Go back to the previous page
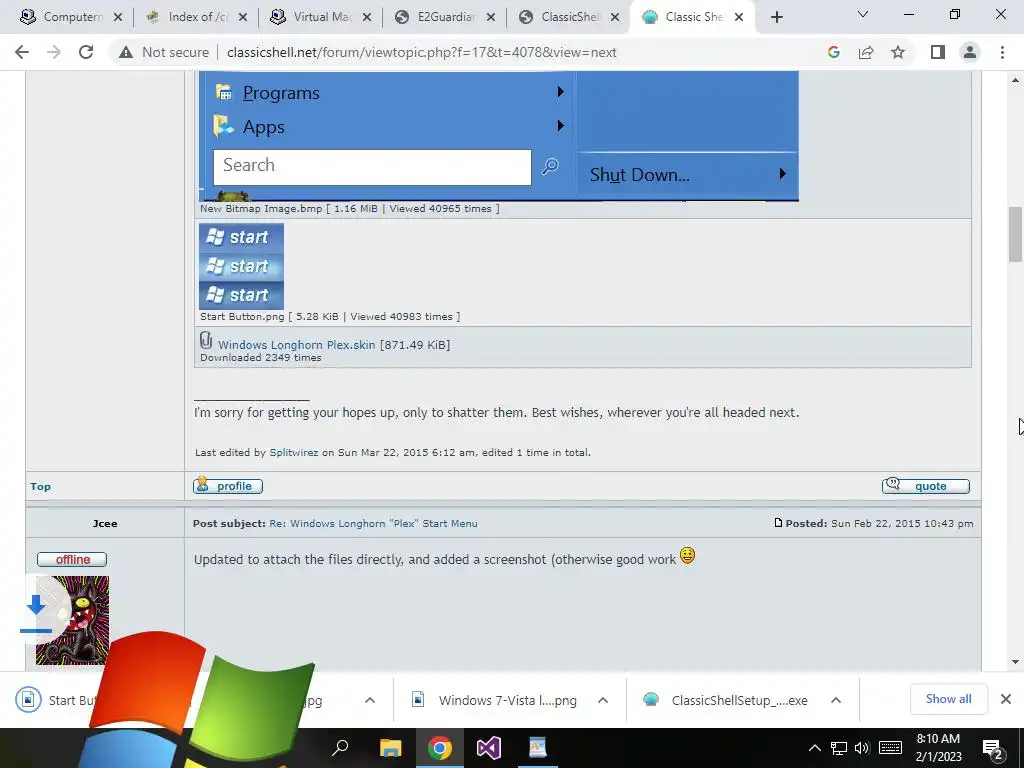 pos(22,52)
